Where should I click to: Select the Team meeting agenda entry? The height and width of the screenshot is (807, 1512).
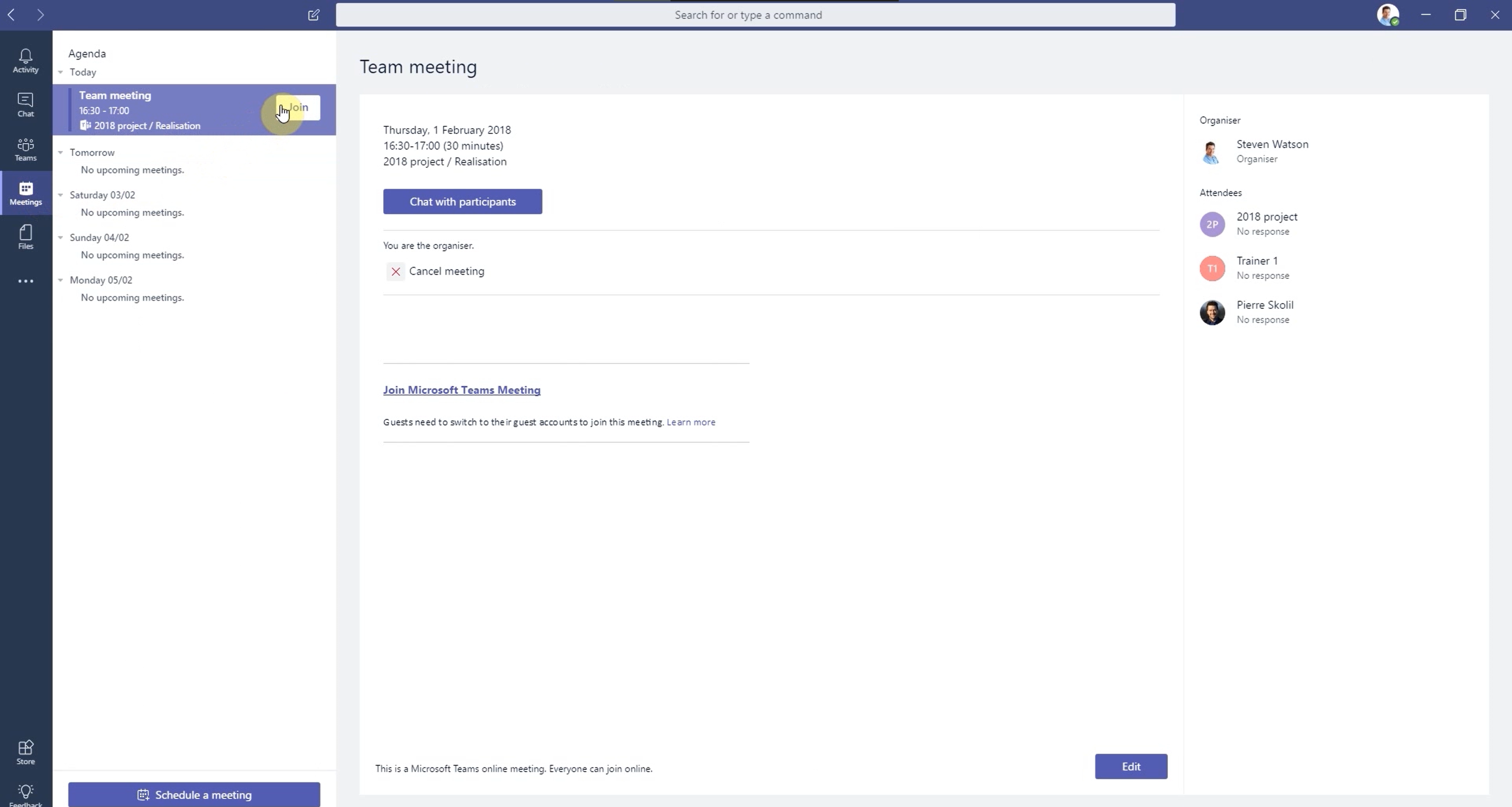click(194, 110)
